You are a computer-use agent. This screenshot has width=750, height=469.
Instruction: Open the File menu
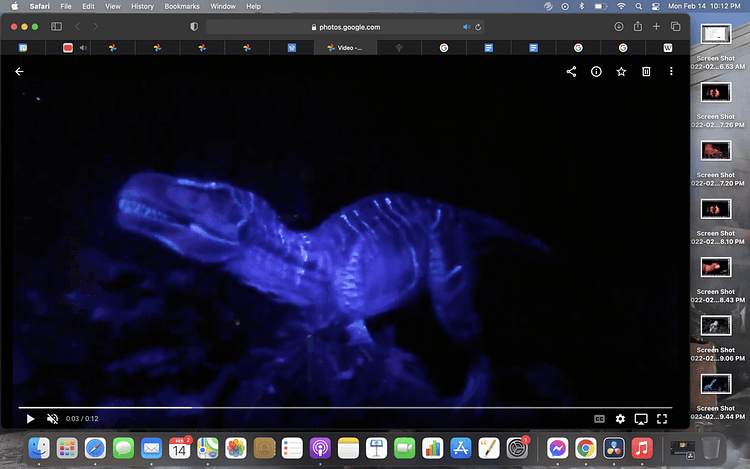66,6
